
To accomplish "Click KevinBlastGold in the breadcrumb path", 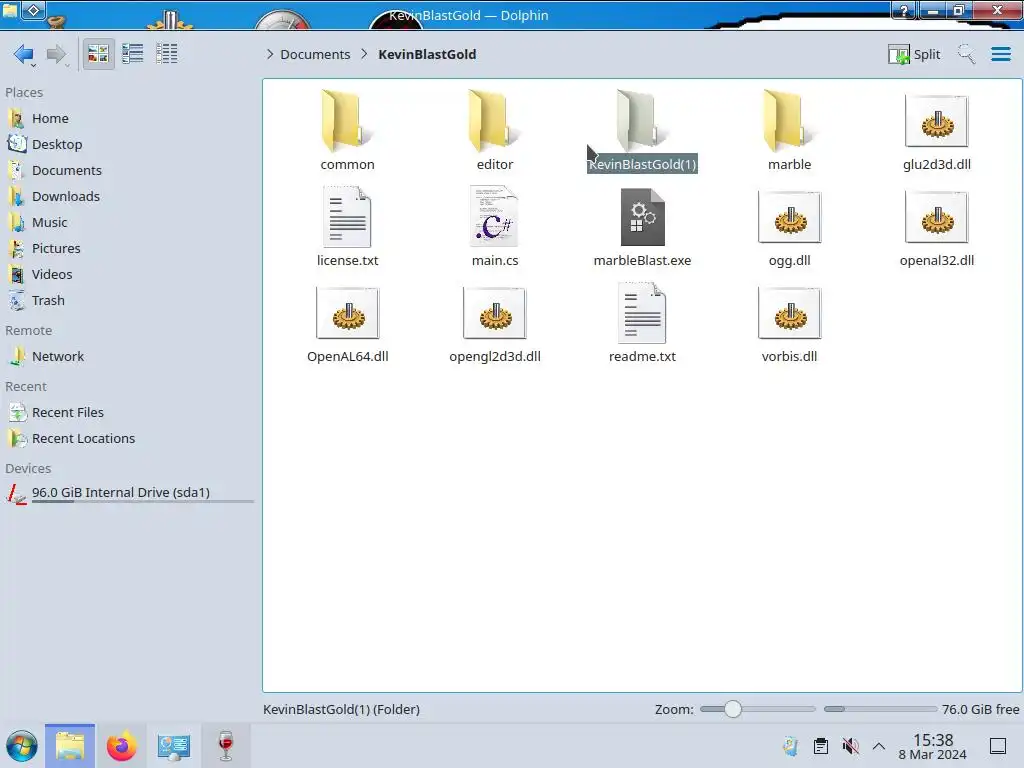I will pyautogui.click(x=427, y=54).
